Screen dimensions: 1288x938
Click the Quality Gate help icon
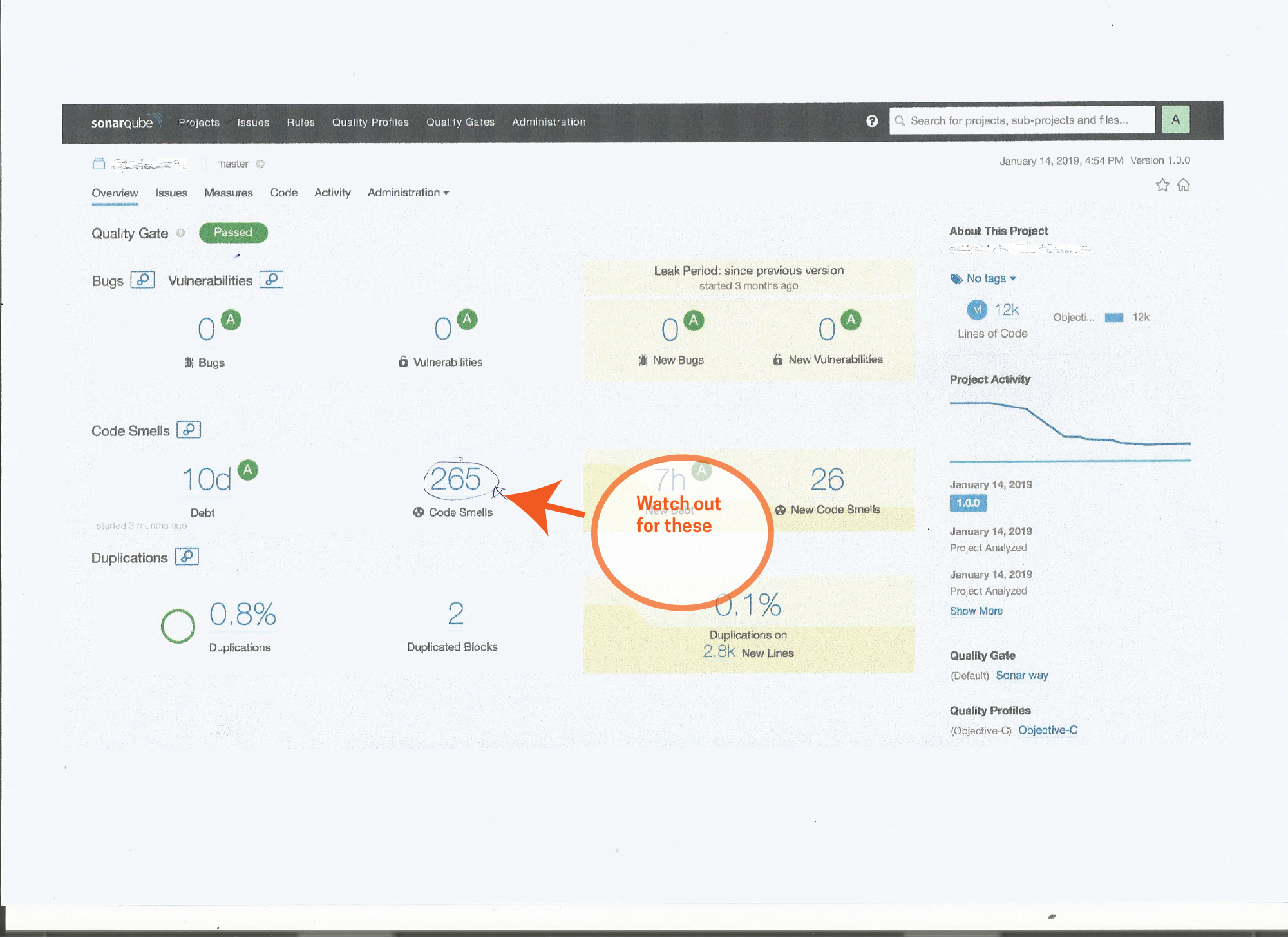click(180, 233)
